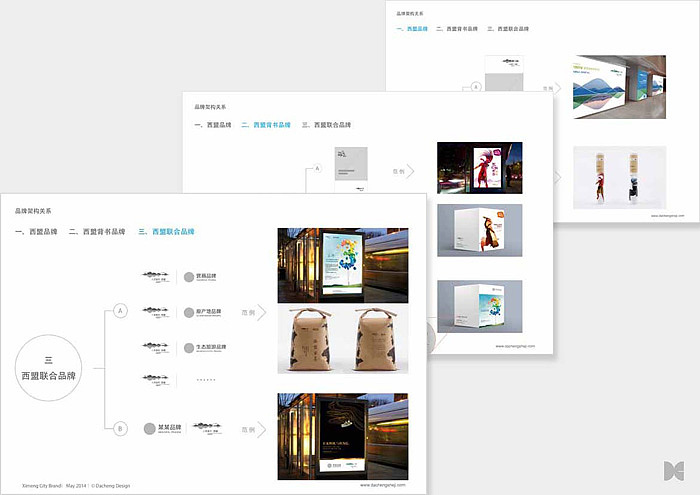Click the gray logo card on back slide

(x=504, y=83)
